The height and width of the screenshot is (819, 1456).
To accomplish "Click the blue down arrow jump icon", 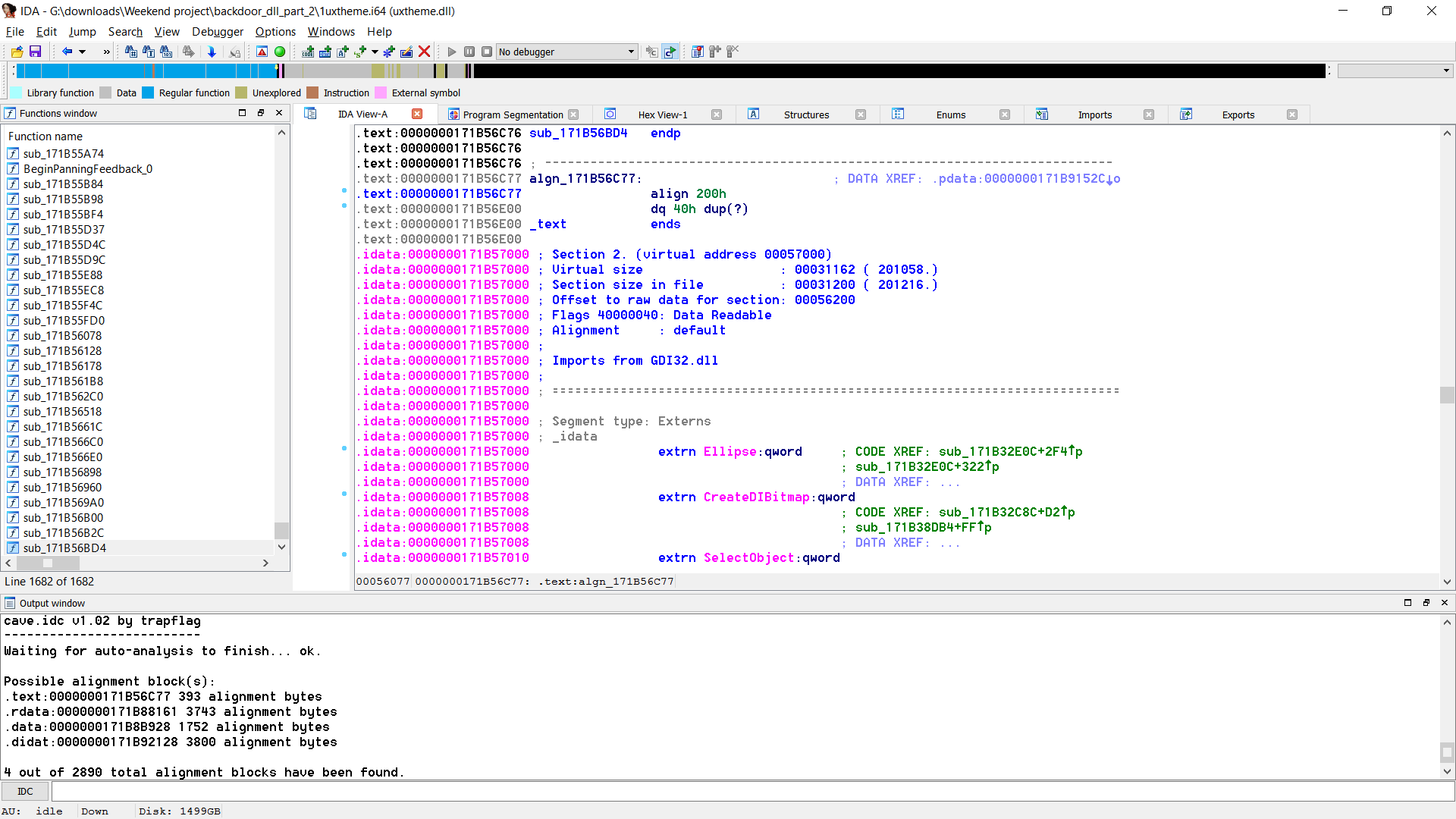I will [x=212, y=52].
